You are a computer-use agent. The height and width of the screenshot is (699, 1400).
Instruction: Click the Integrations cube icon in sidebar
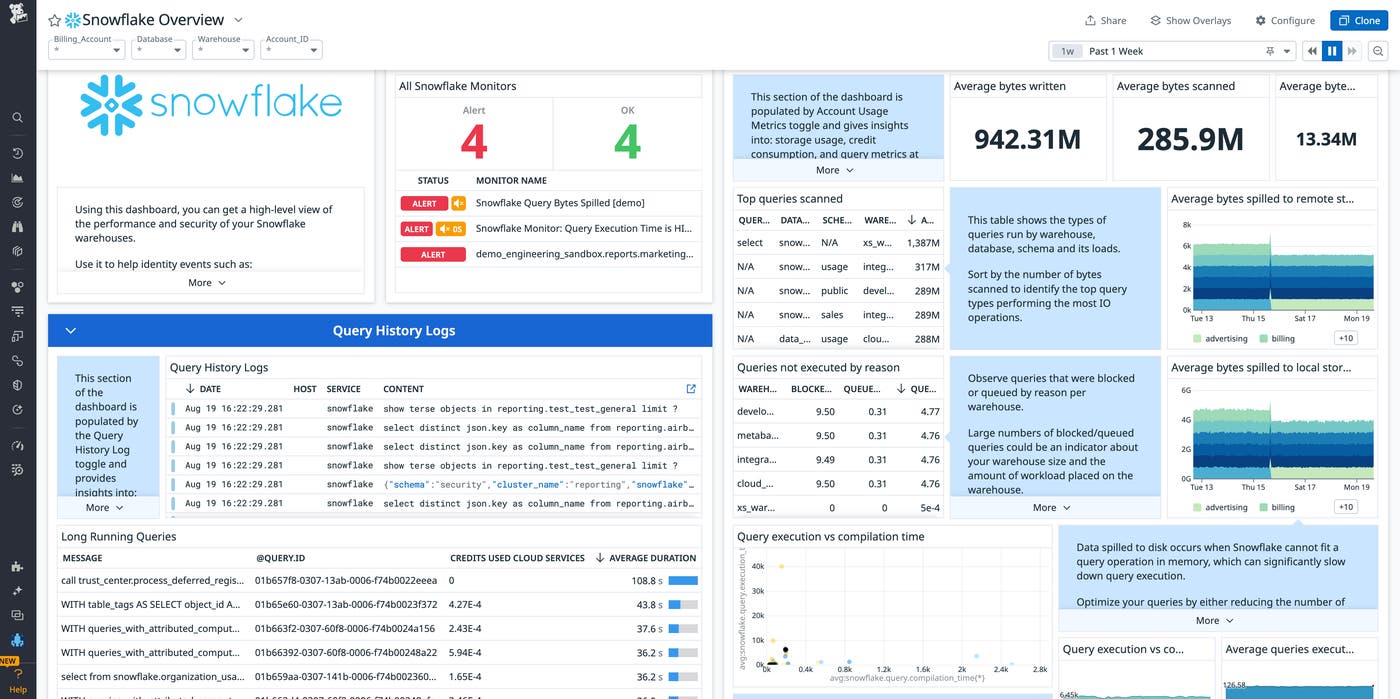(x=17, y=251)
